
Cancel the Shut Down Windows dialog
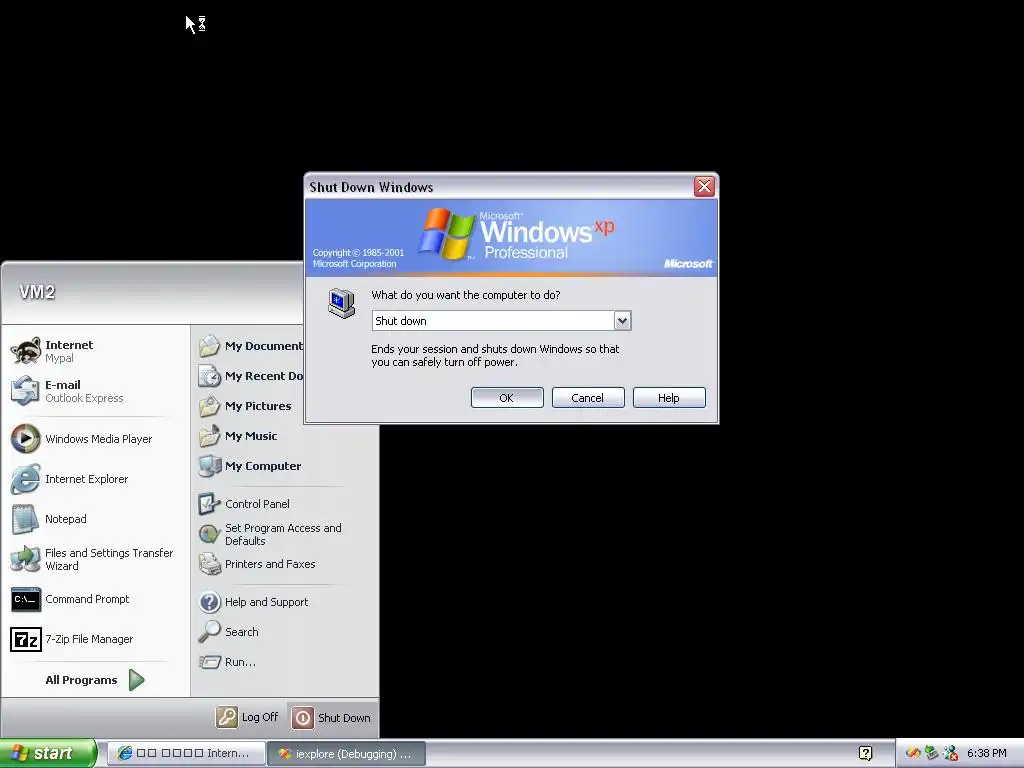pyautogui.click(x=588, y=398)
